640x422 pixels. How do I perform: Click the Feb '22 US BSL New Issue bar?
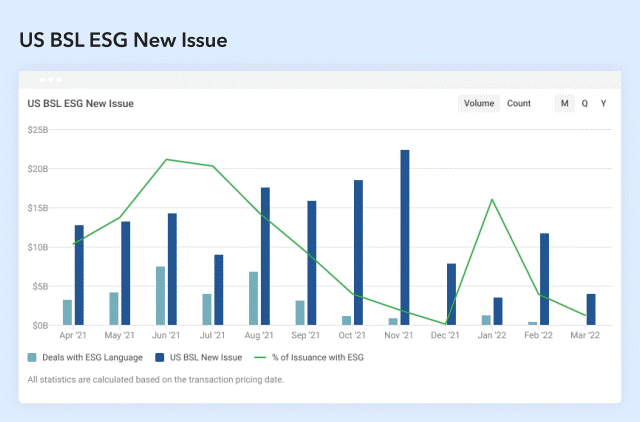point(544,279)
